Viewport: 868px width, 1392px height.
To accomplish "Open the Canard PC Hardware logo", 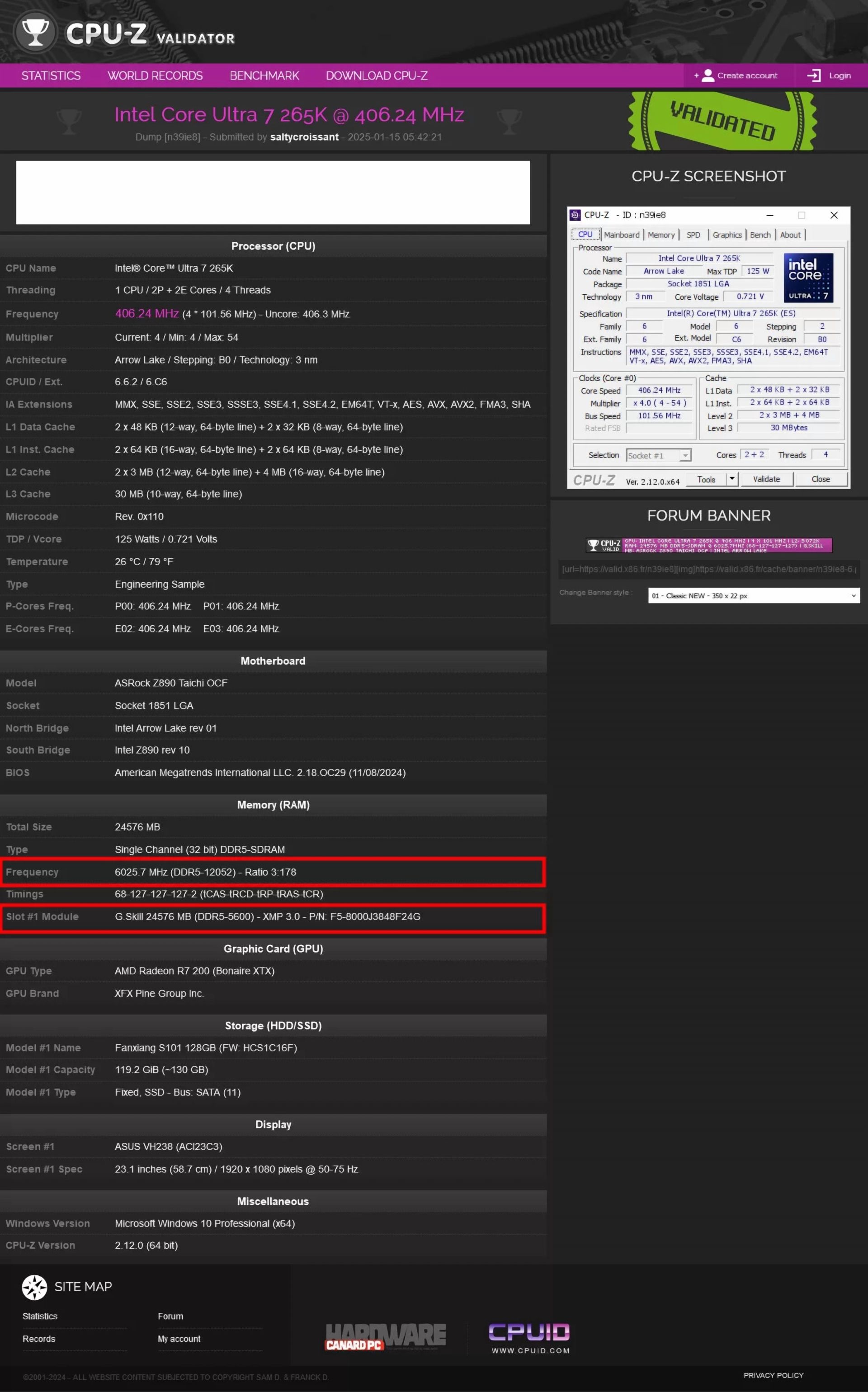I will tap(385, 1336).
